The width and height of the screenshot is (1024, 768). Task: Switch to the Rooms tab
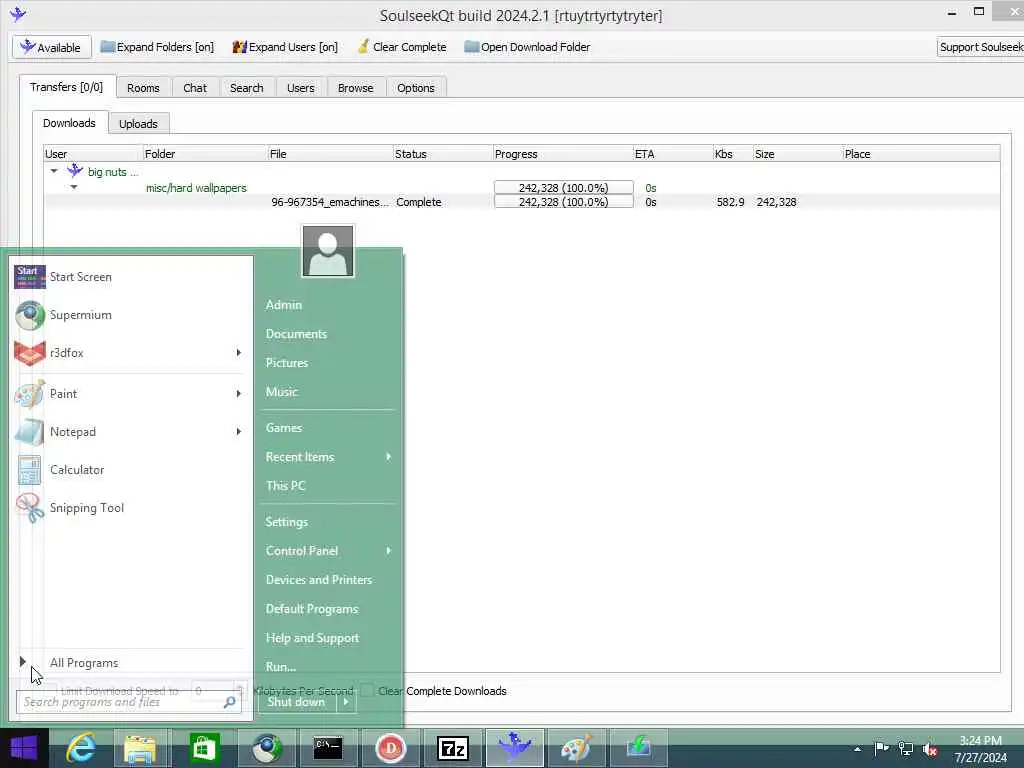pyautogui.click(x=143, y=88)
